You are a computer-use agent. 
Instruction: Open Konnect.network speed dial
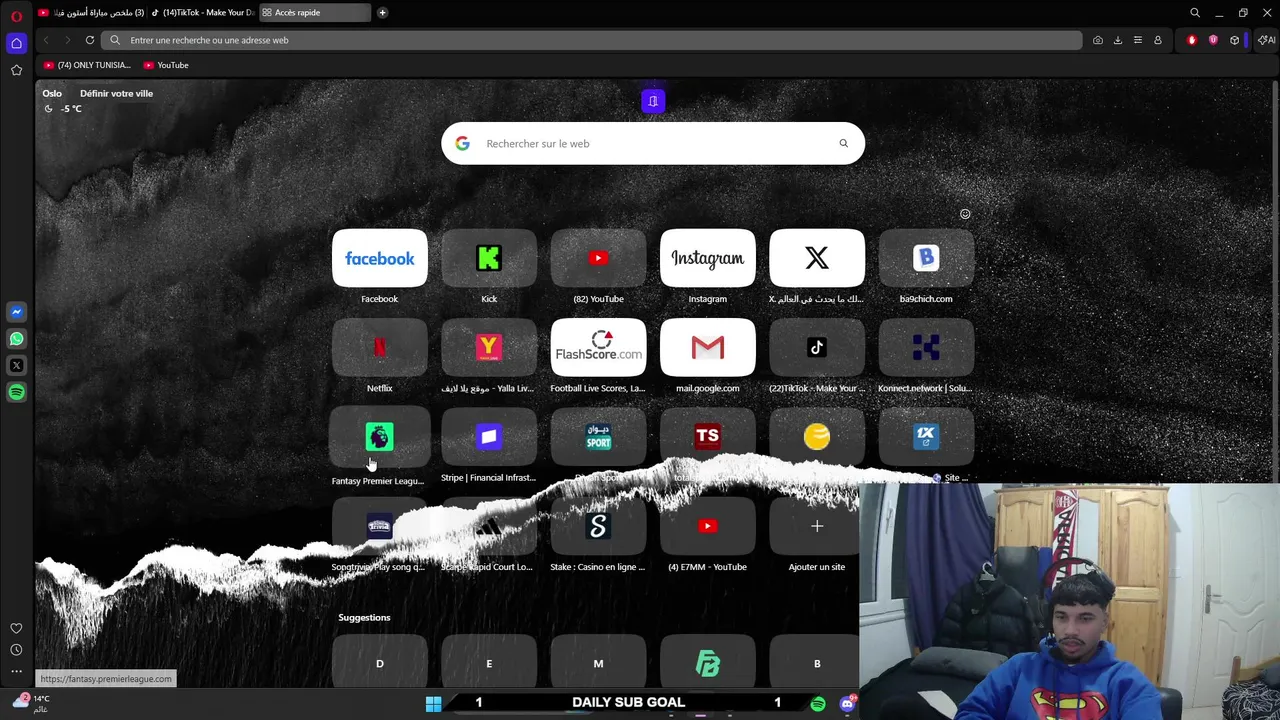click(x=926, y=347)
